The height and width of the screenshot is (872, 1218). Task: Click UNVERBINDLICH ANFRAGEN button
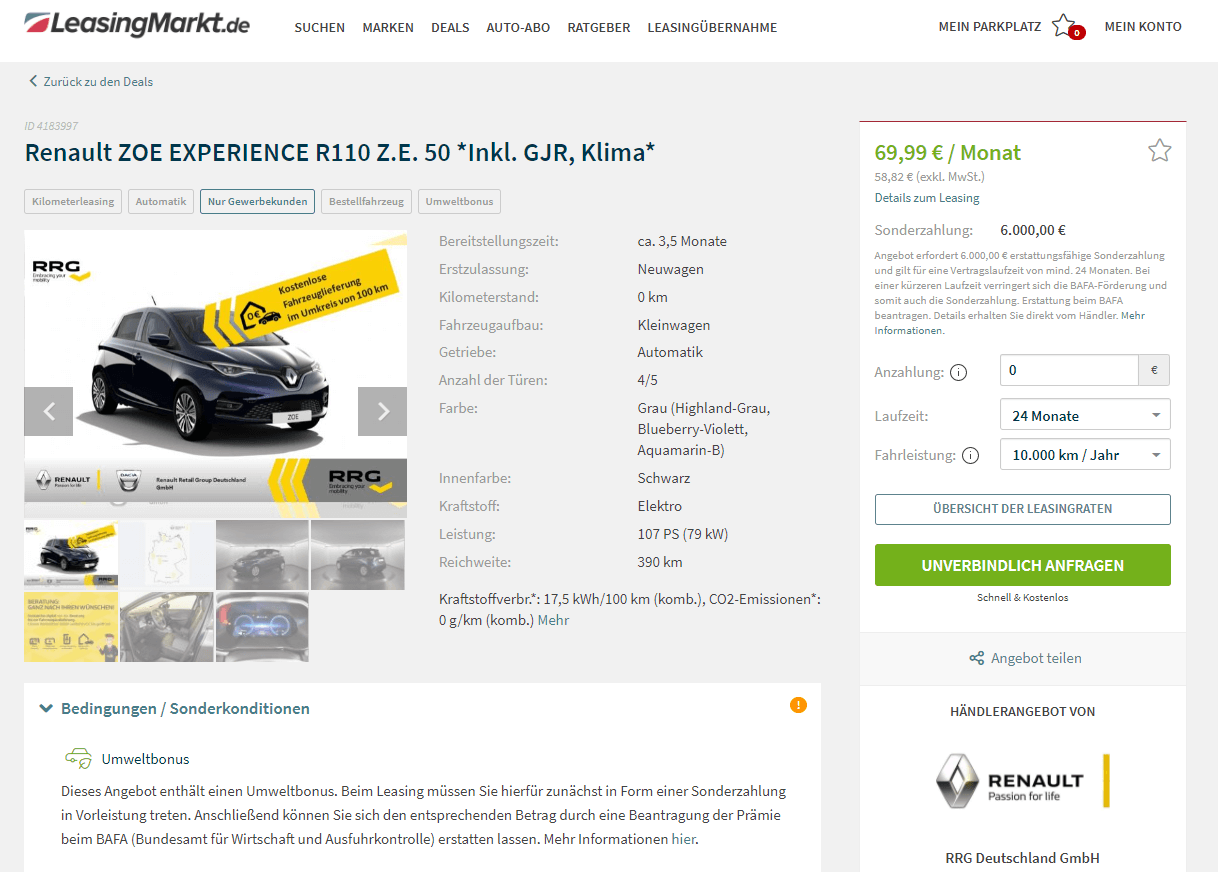(1023, 565)
